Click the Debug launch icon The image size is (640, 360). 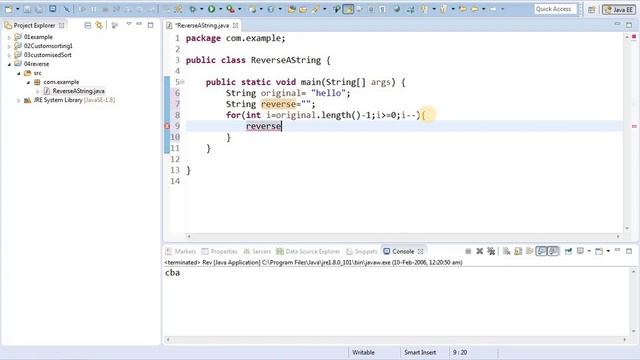pyautogui.click(x=193, y=9)
